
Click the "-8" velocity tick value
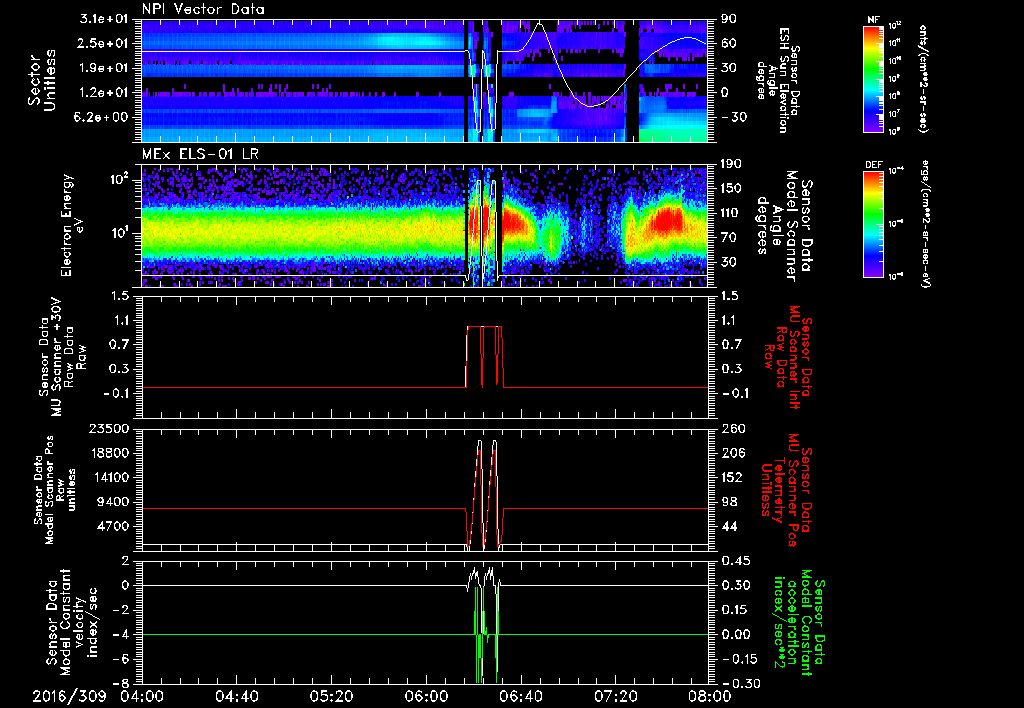pyautogui.click(x=120, y=684)
